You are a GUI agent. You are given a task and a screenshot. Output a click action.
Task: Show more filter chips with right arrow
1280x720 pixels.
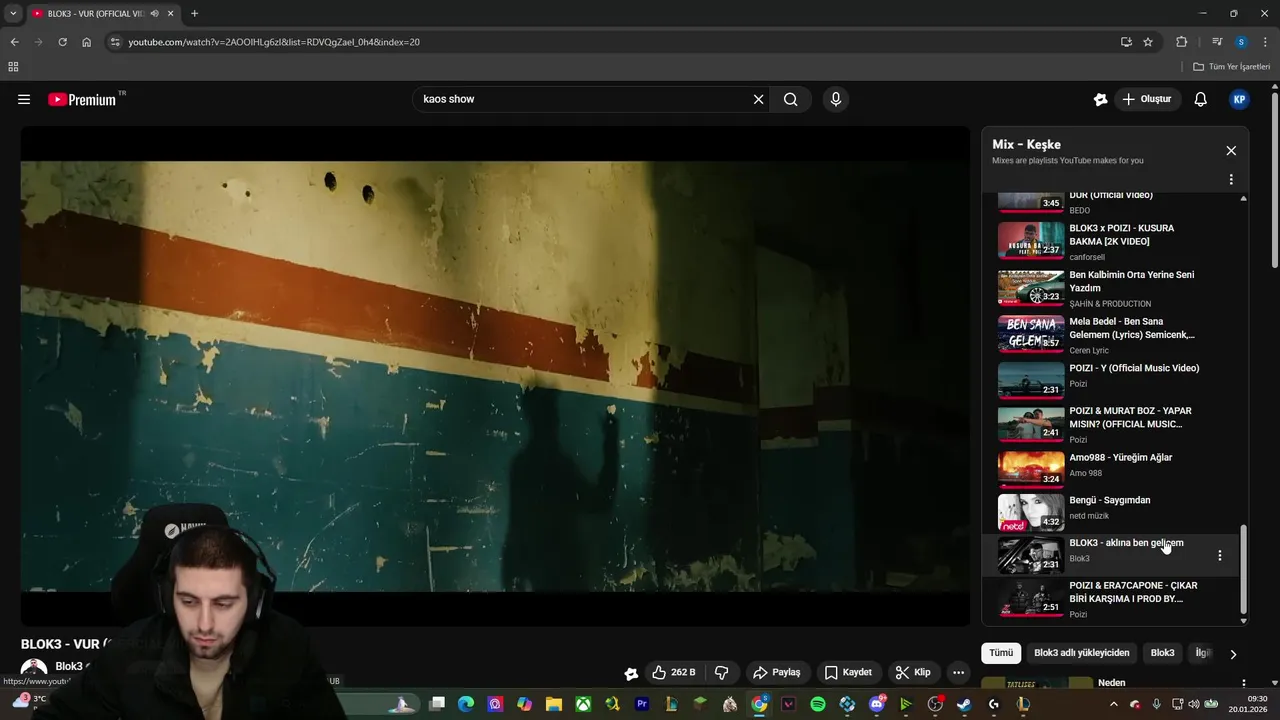pos(1233,654)
